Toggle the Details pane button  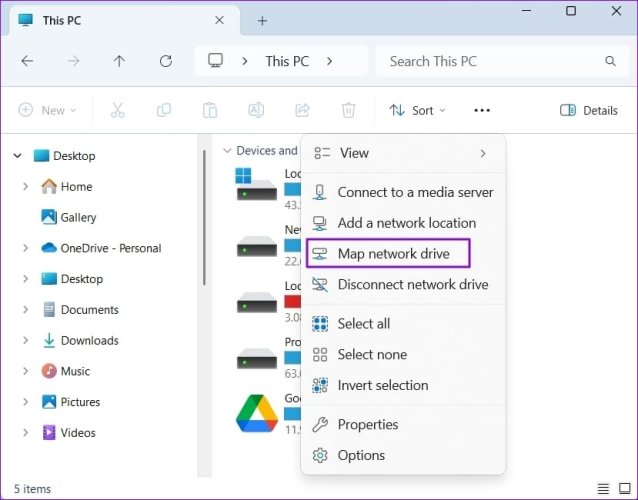[x=588, y=110]
